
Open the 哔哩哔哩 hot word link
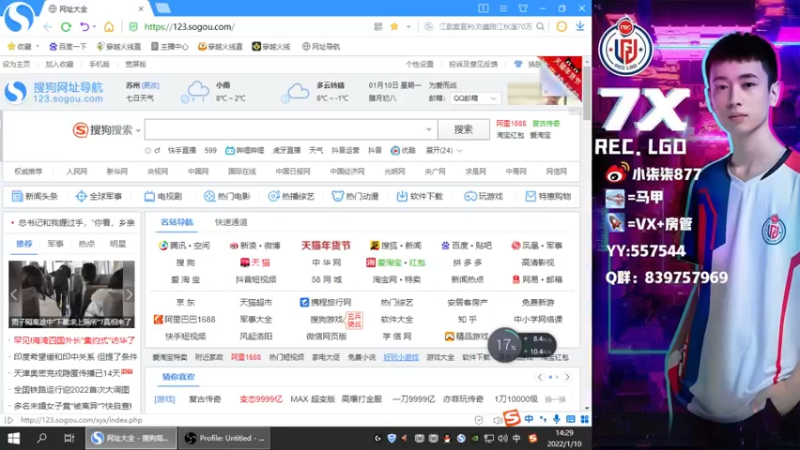244,151
